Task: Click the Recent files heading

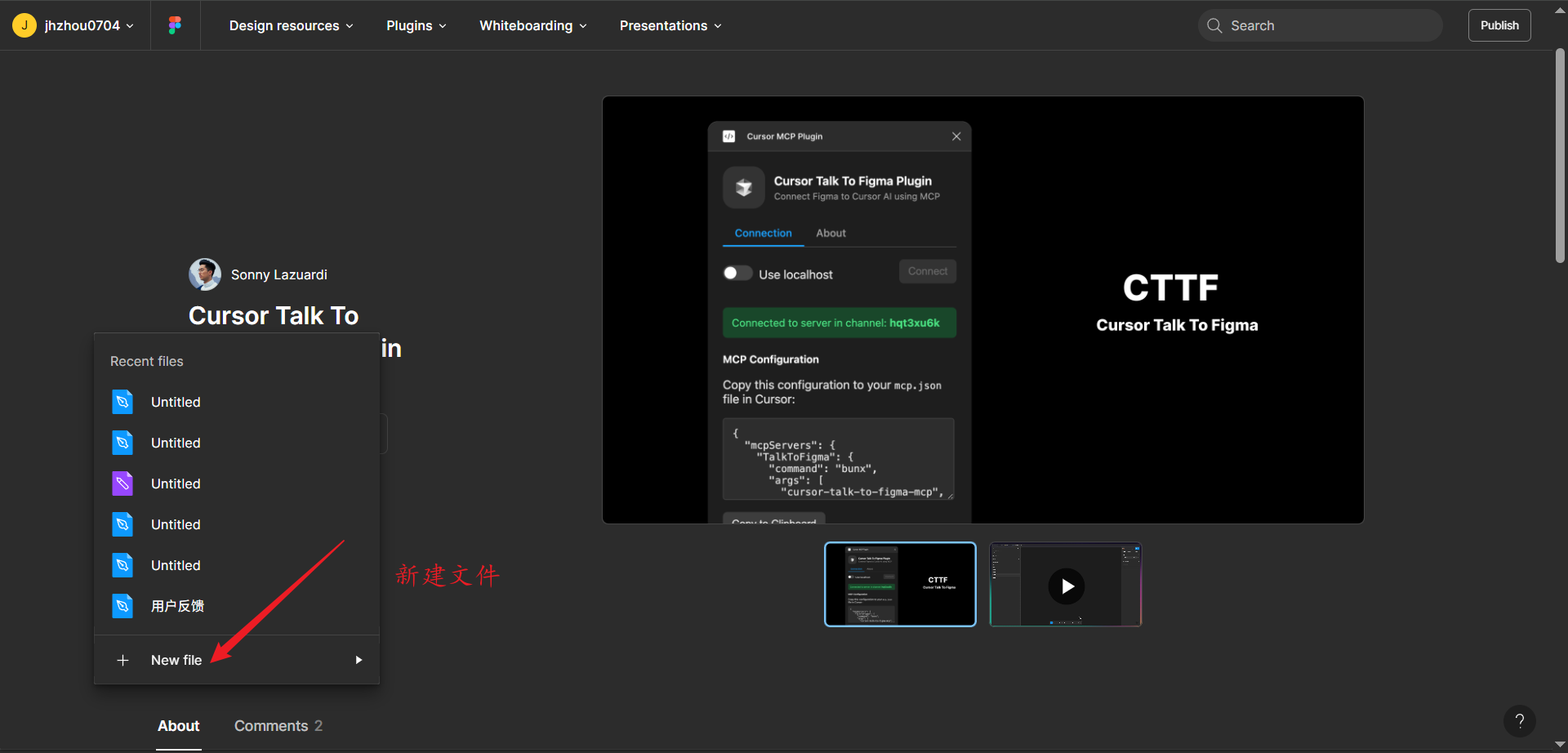Action: point(147,361)
